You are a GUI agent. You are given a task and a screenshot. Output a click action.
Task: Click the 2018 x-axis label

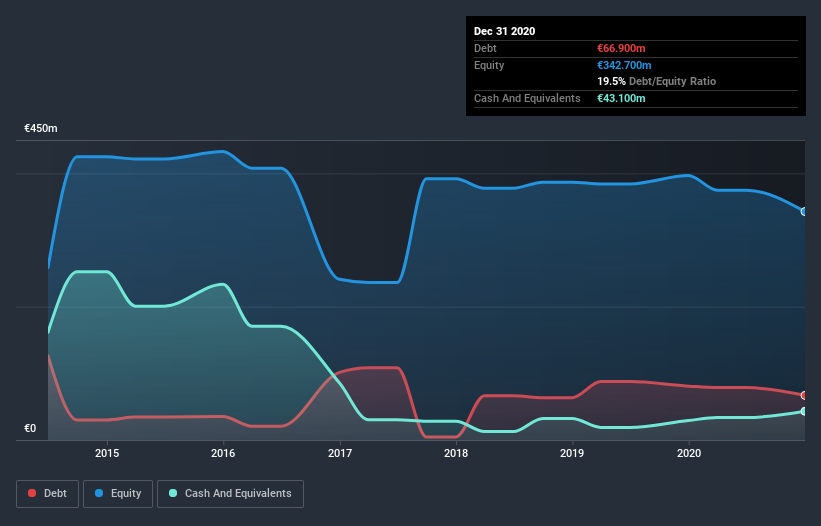click(456, 453)
